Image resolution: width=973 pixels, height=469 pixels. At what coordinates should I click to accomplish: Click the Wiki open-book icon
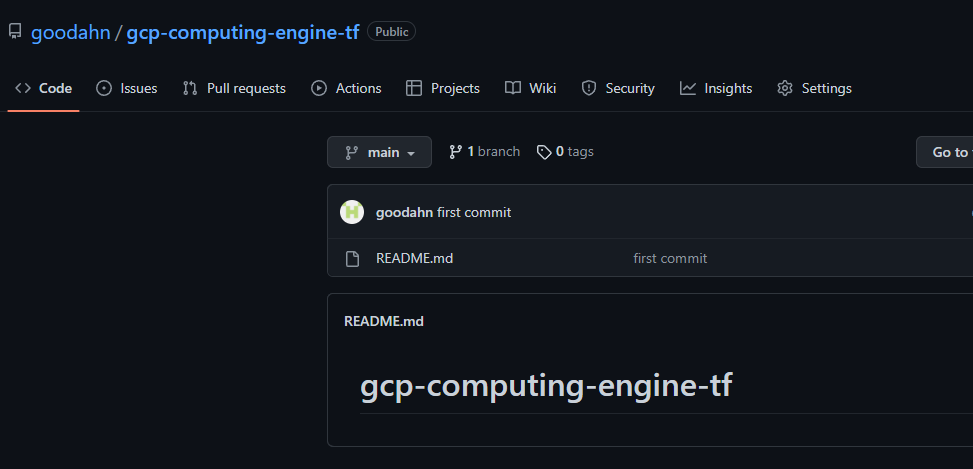click(513, 89)
